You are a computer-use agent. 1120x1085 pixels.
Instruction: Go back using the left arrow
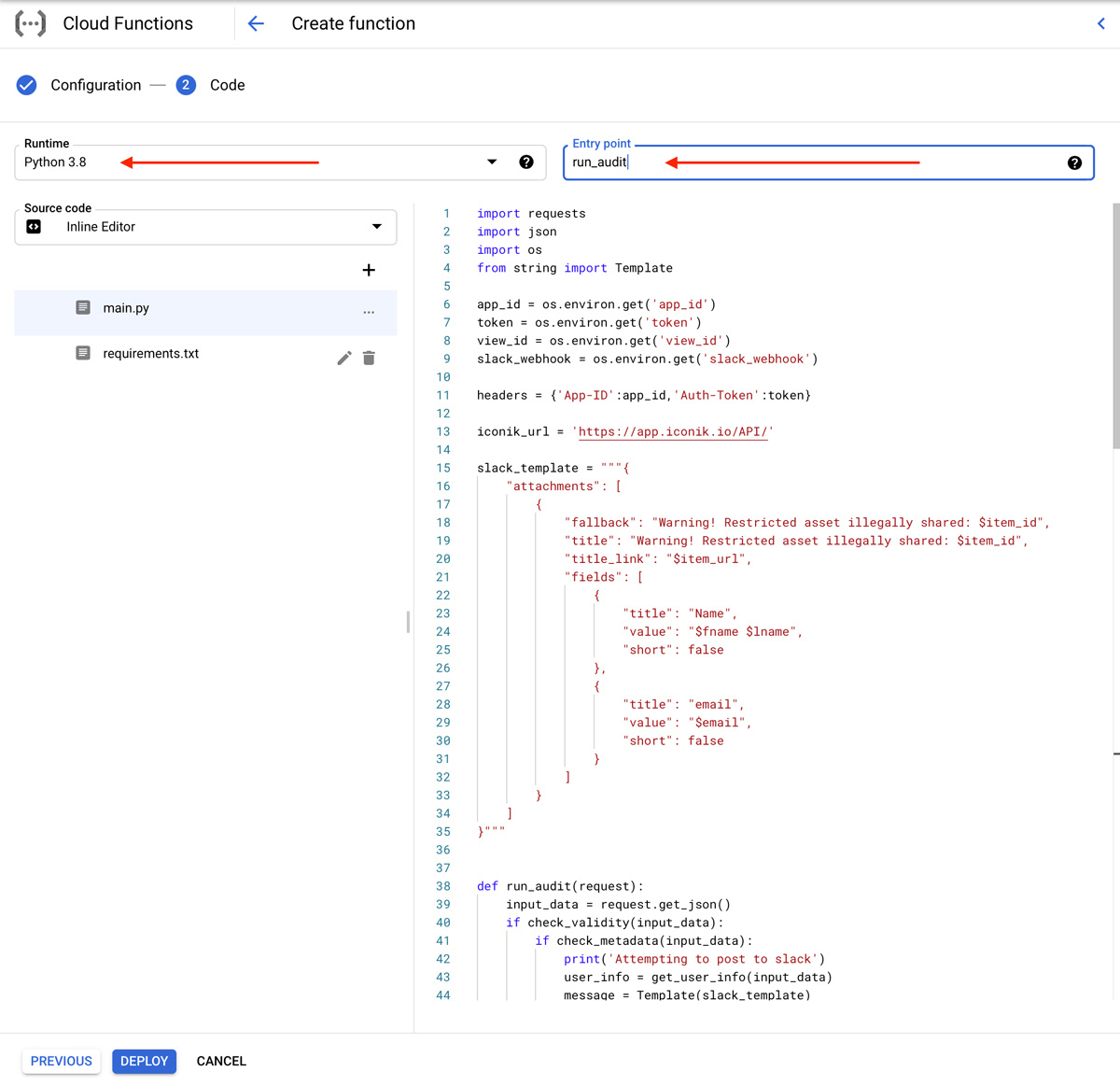pos(256,23)
